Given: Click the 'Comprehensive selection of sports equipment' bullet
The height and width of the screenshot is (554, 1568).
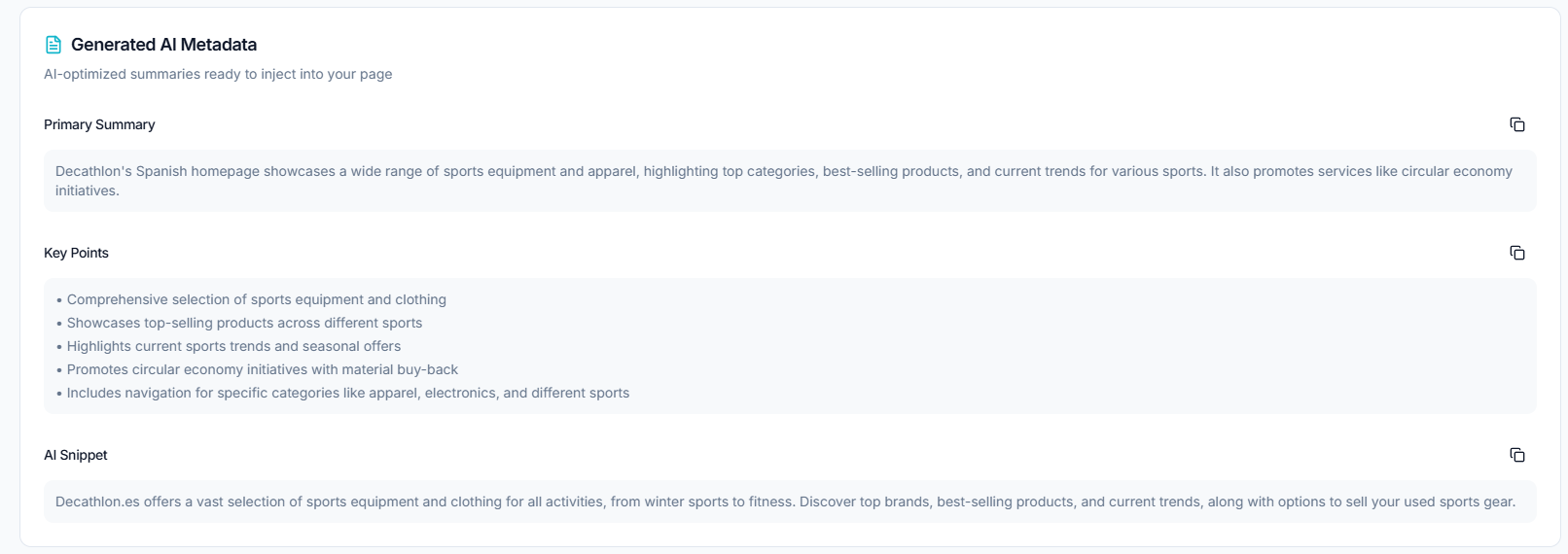Looking at the screenshot, I should point(256,299).
